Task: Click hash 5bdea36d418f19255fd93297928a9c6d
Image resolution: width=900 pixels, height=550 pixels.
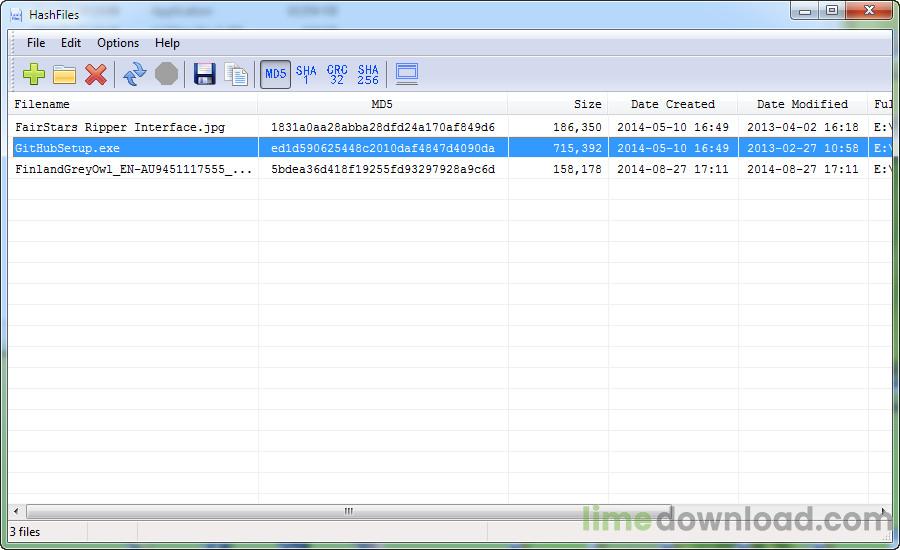Action: 383,169
